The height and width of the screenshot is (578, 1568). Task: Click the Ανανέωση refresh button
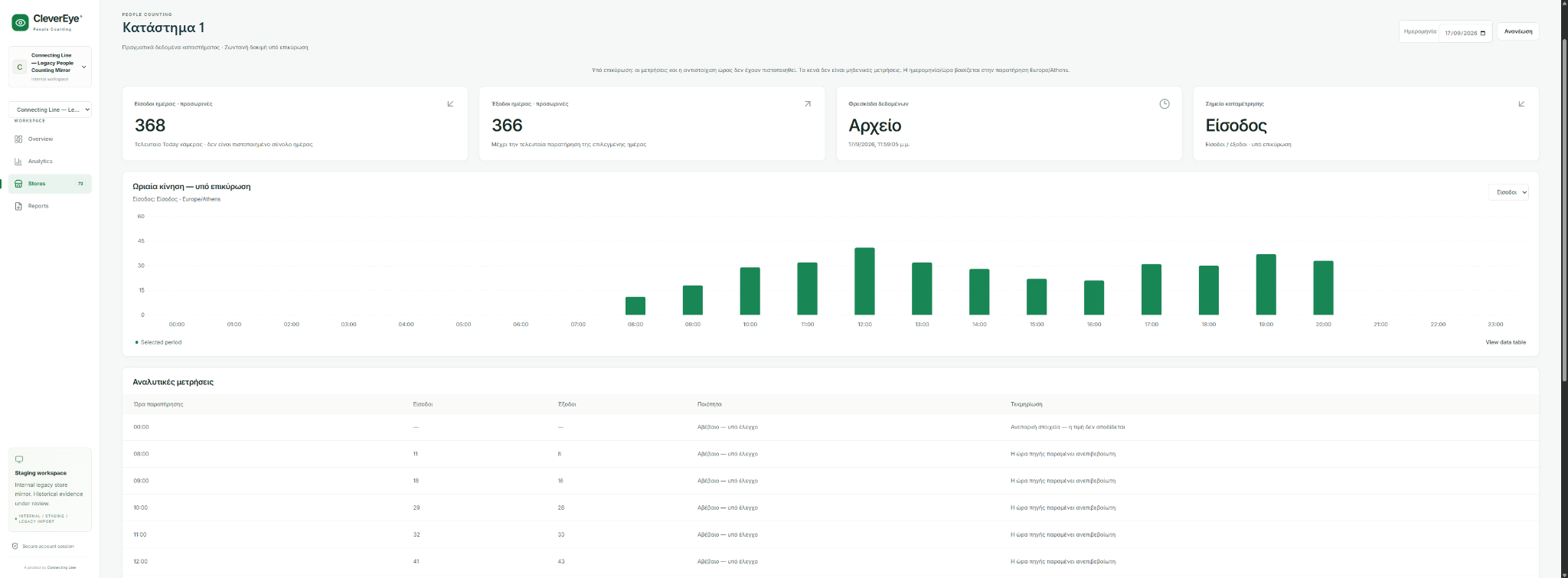pyautogui.click(x=1518, y=31)
